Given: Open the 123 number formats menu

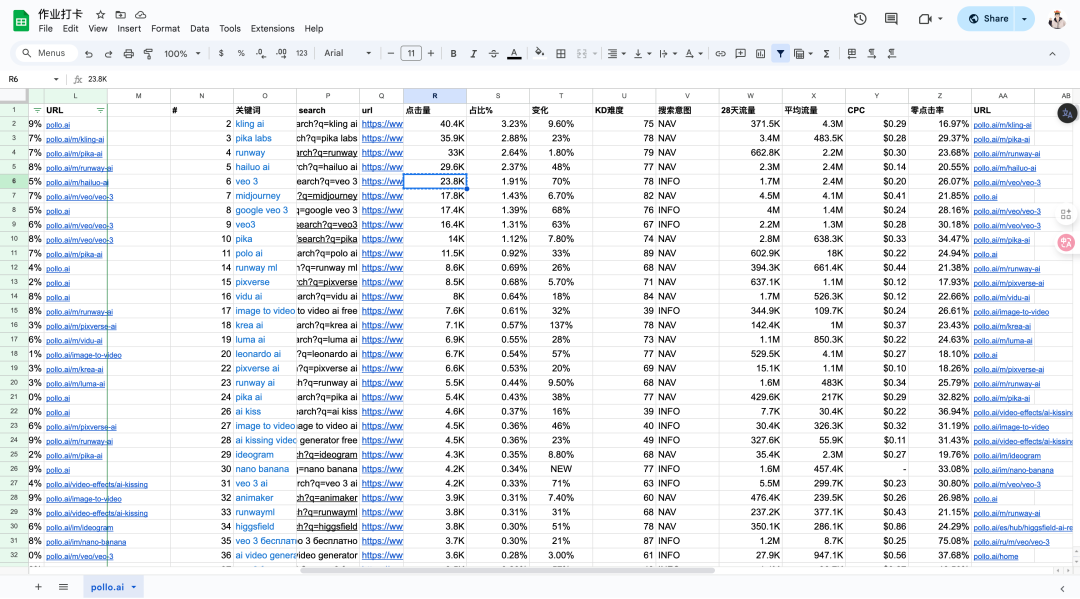Looking at the screenshot, I should coord(302,53).
